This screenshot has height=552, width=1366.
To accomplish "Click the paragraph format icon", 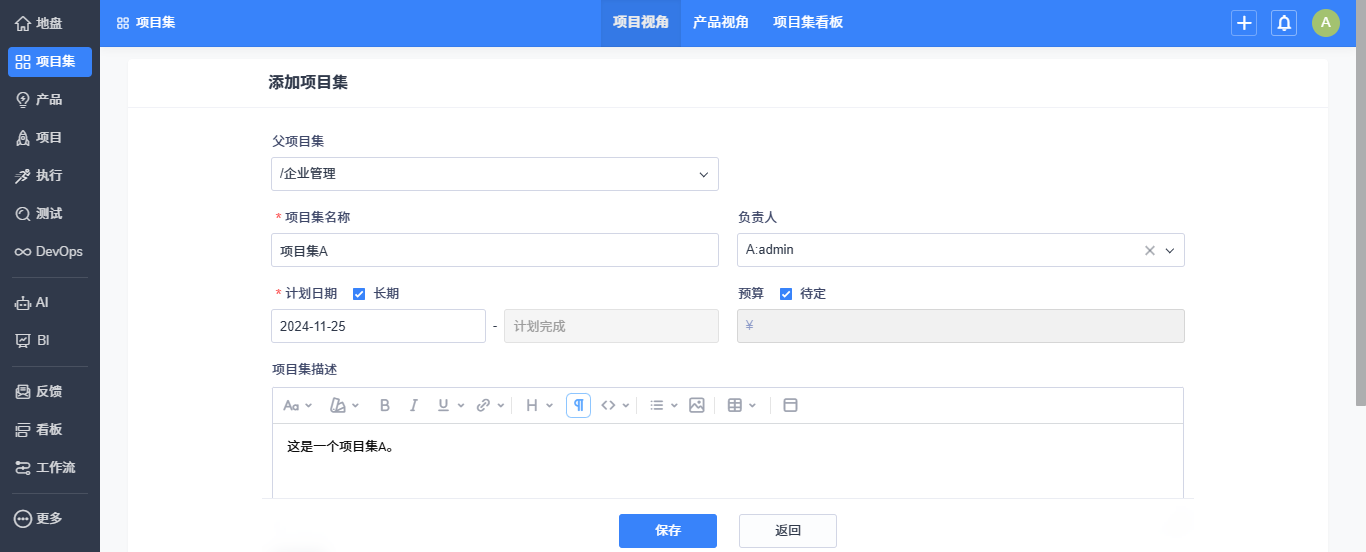I will (x=578, y=405).
